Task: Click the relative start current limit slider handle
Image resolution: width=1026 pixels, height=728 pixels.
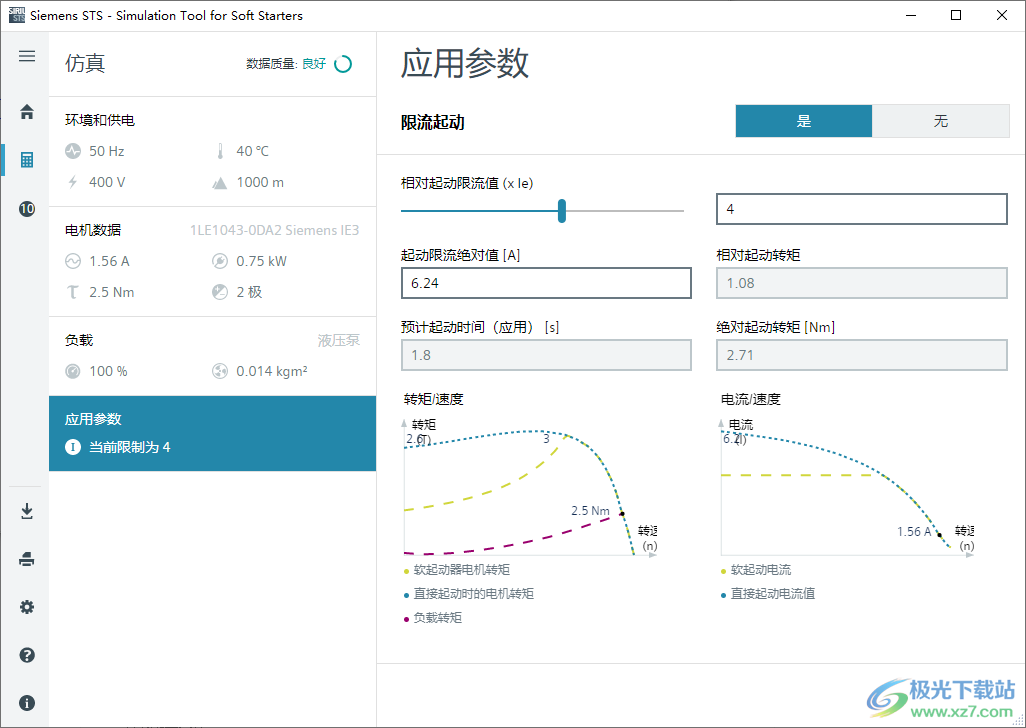Action: pos(561,211)
